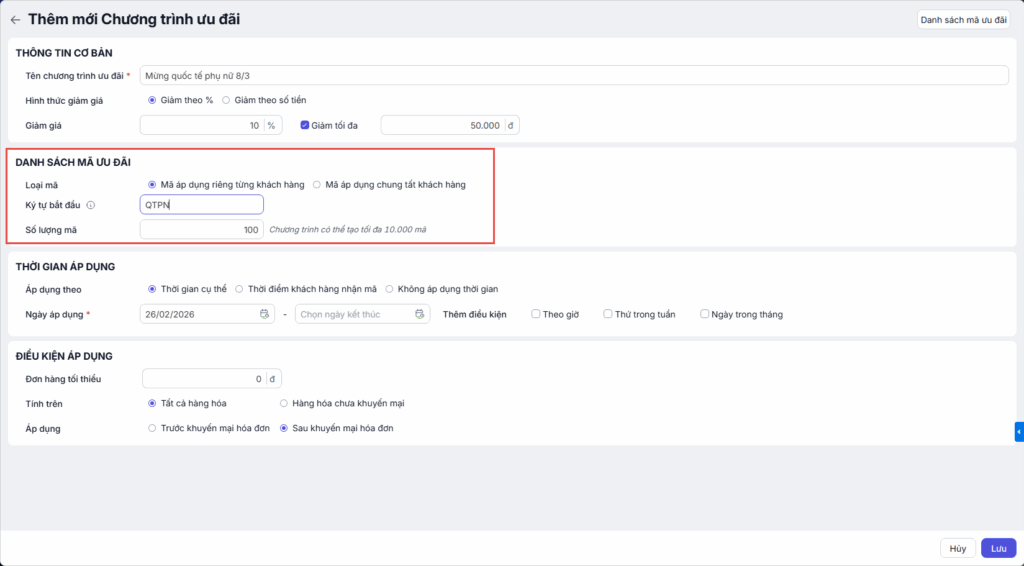Select Giảm theo số tiền radio
This screenshot has width=1024, height=566.
[226, 100]
